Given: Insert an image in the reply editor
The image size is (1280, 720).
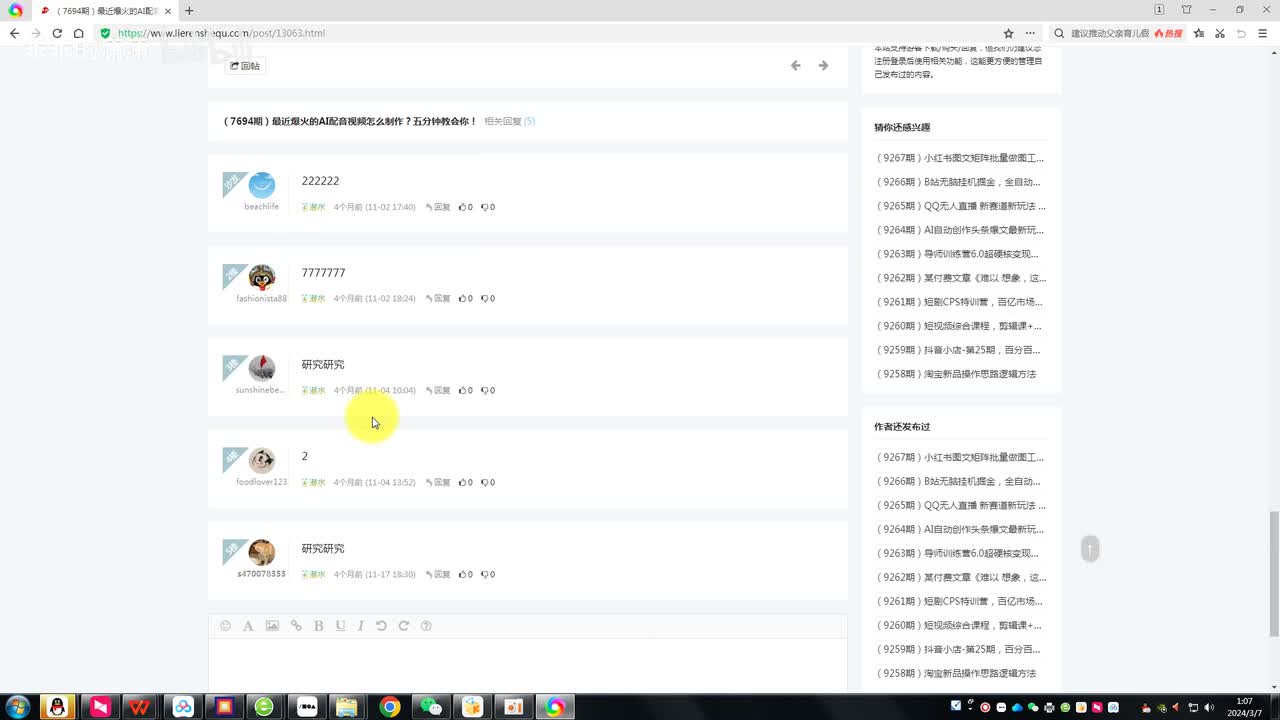Looking at the screenshot, I should click(272, 626).
